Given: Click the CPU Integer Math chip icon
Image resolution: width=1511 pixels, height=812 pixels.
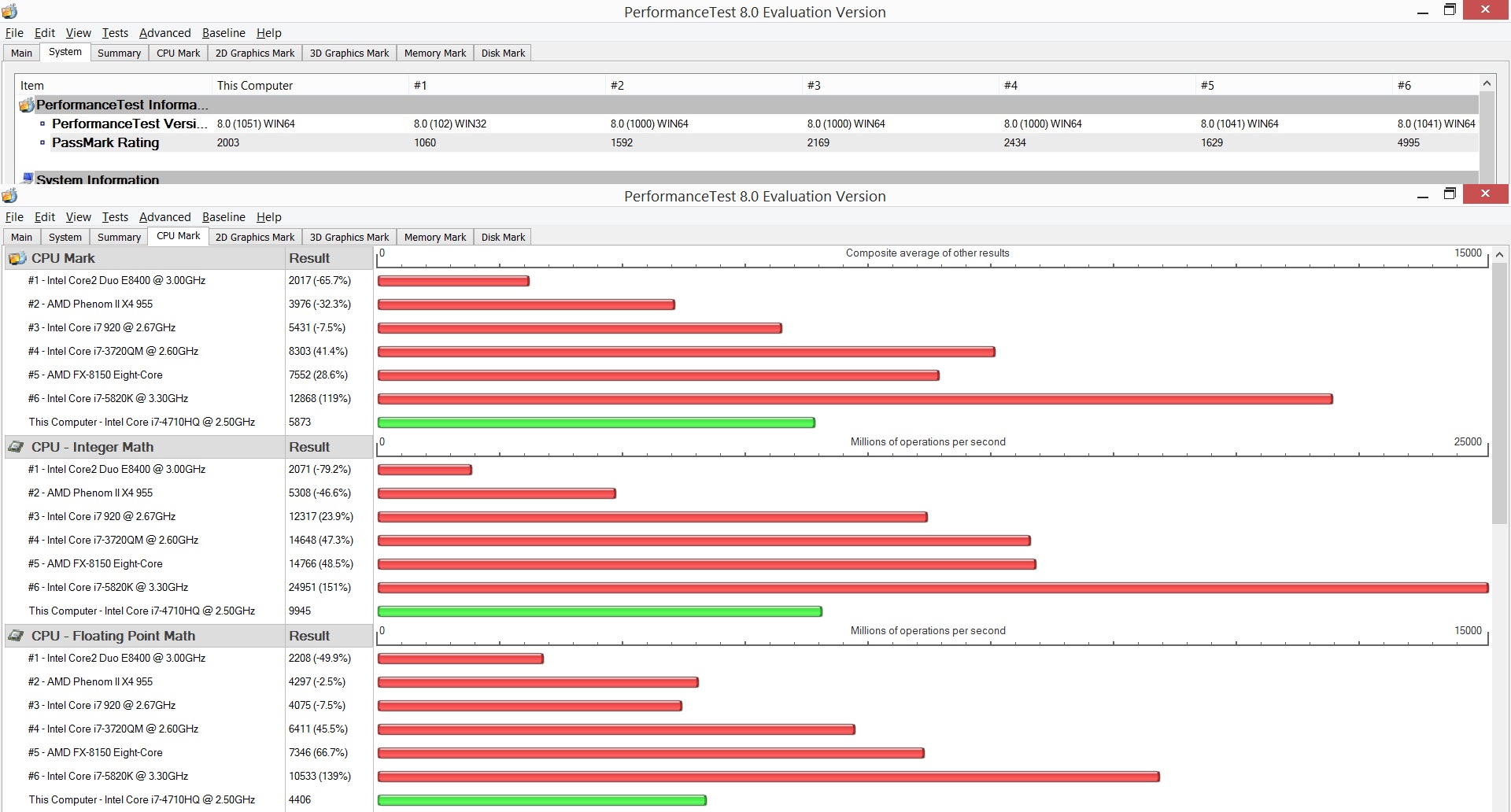Looking at the screenshot, I should [x=16, y=447].
